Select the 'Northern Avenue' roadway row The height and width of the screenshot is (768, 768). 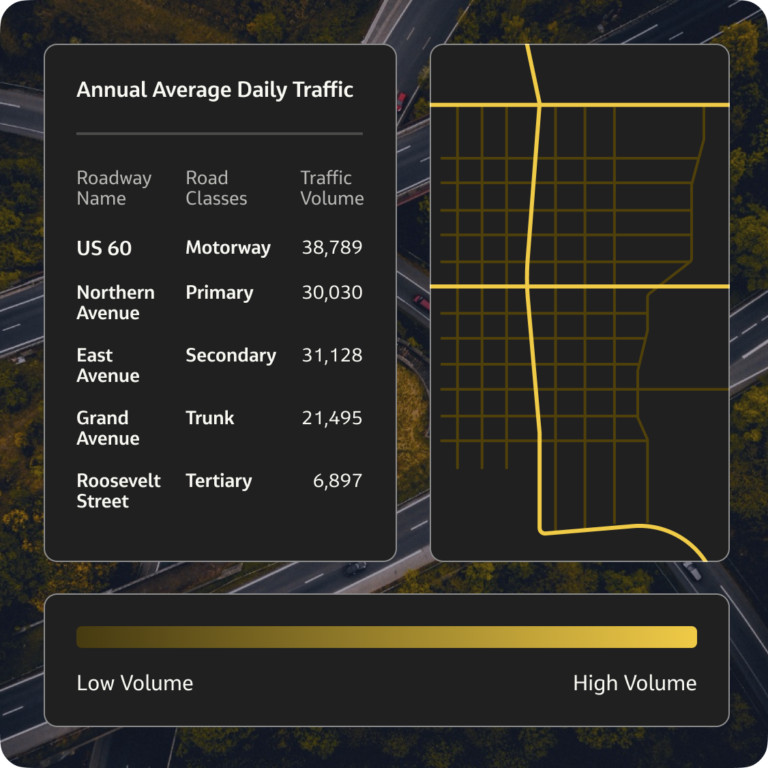click(x=219, y=303)
